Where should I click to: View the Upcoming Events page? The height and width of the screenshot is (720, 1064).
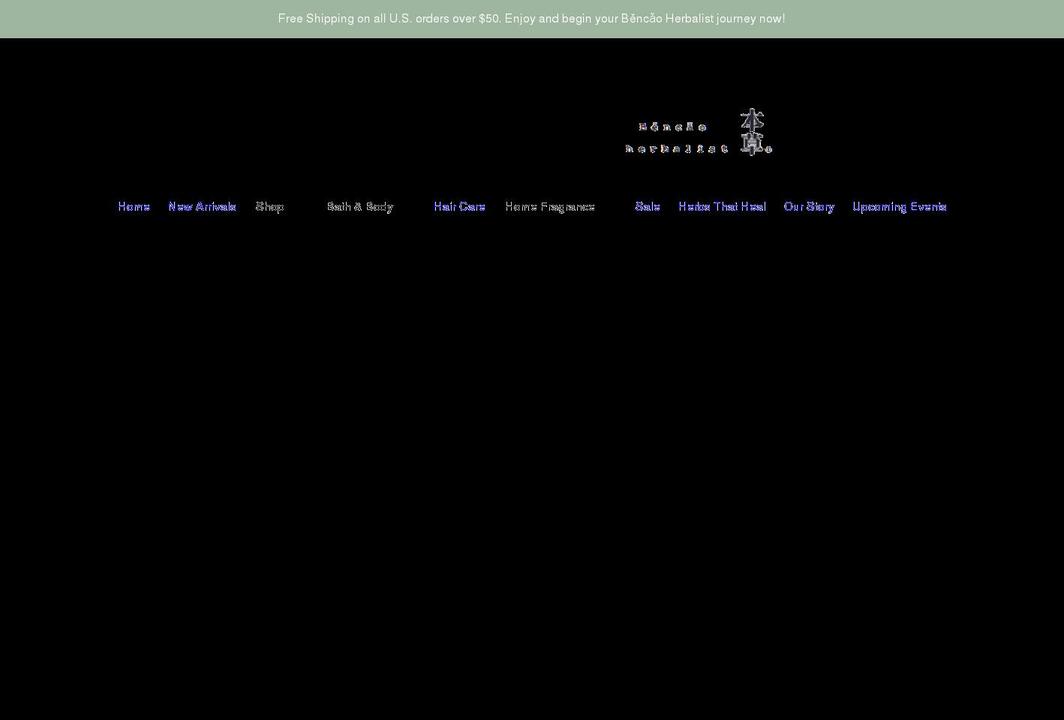898,207
